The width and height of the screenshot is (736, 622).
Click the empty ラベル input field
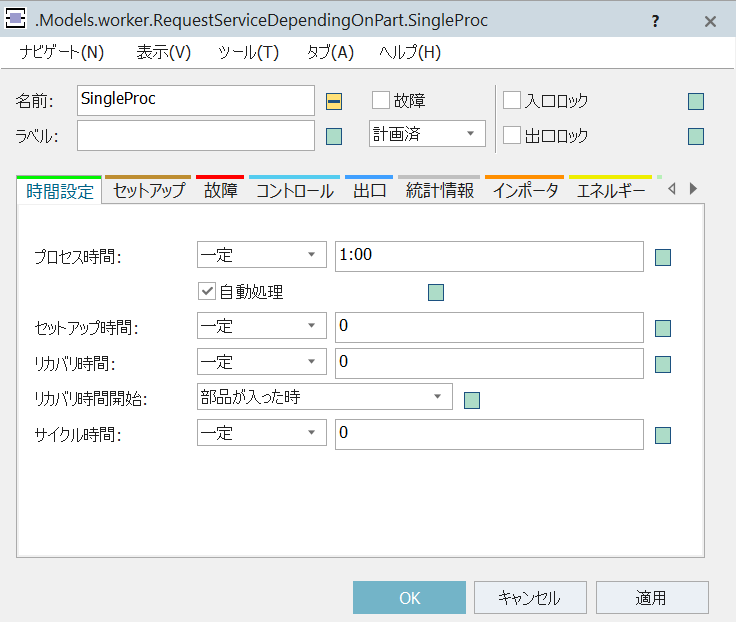(x=196, y=135)
